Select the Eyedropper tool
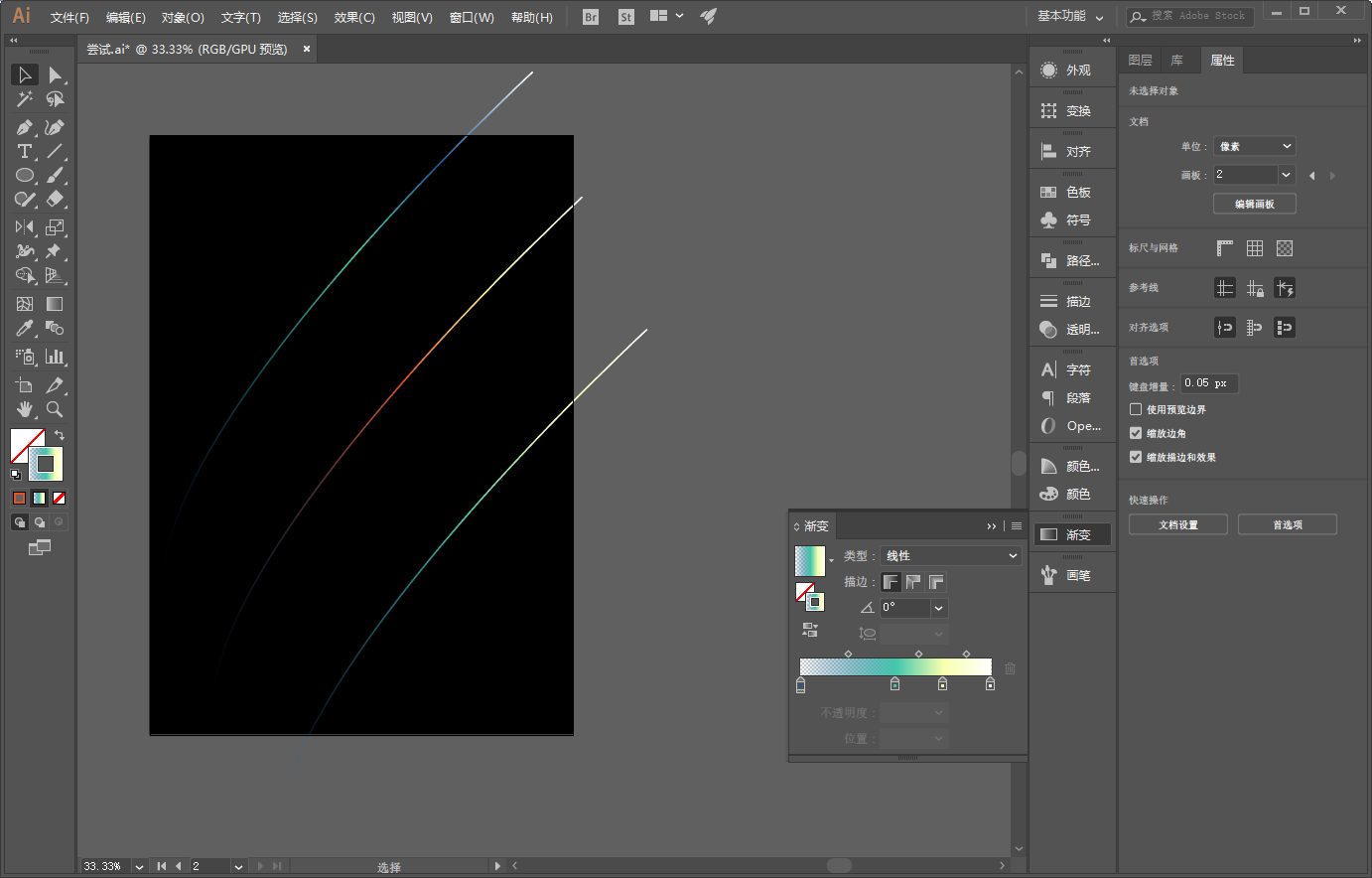1372x878 pixels. tap(24, 329)
